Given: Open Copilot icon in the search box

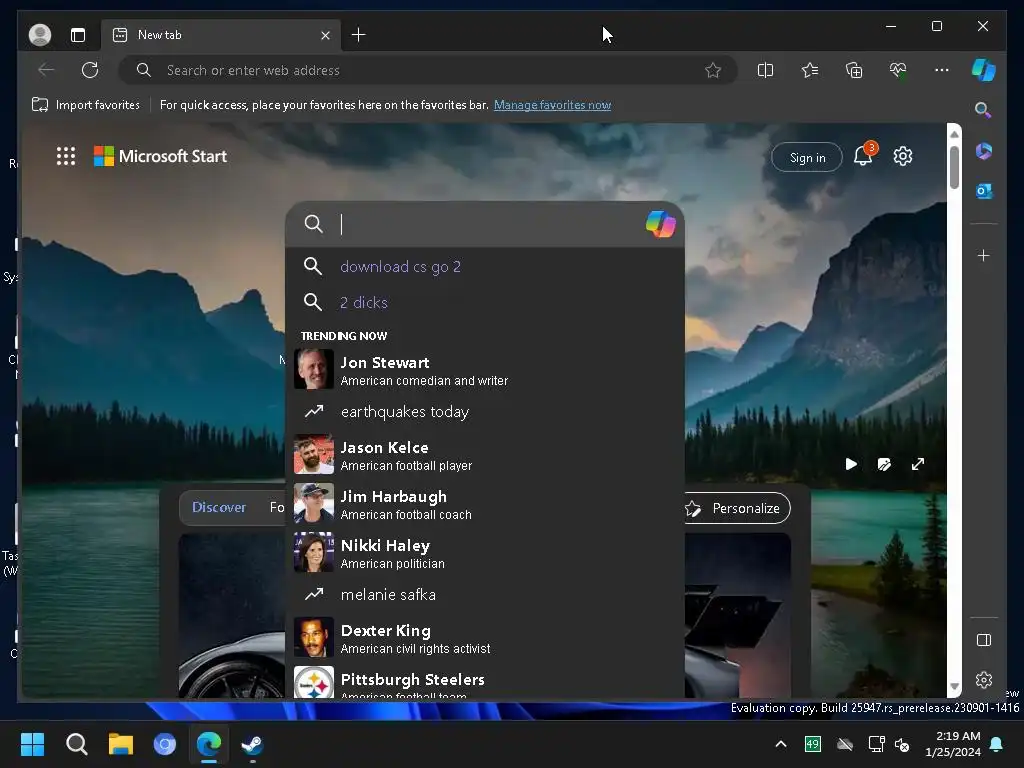Looking at the screenshot, I should click(x=660, y=224).
